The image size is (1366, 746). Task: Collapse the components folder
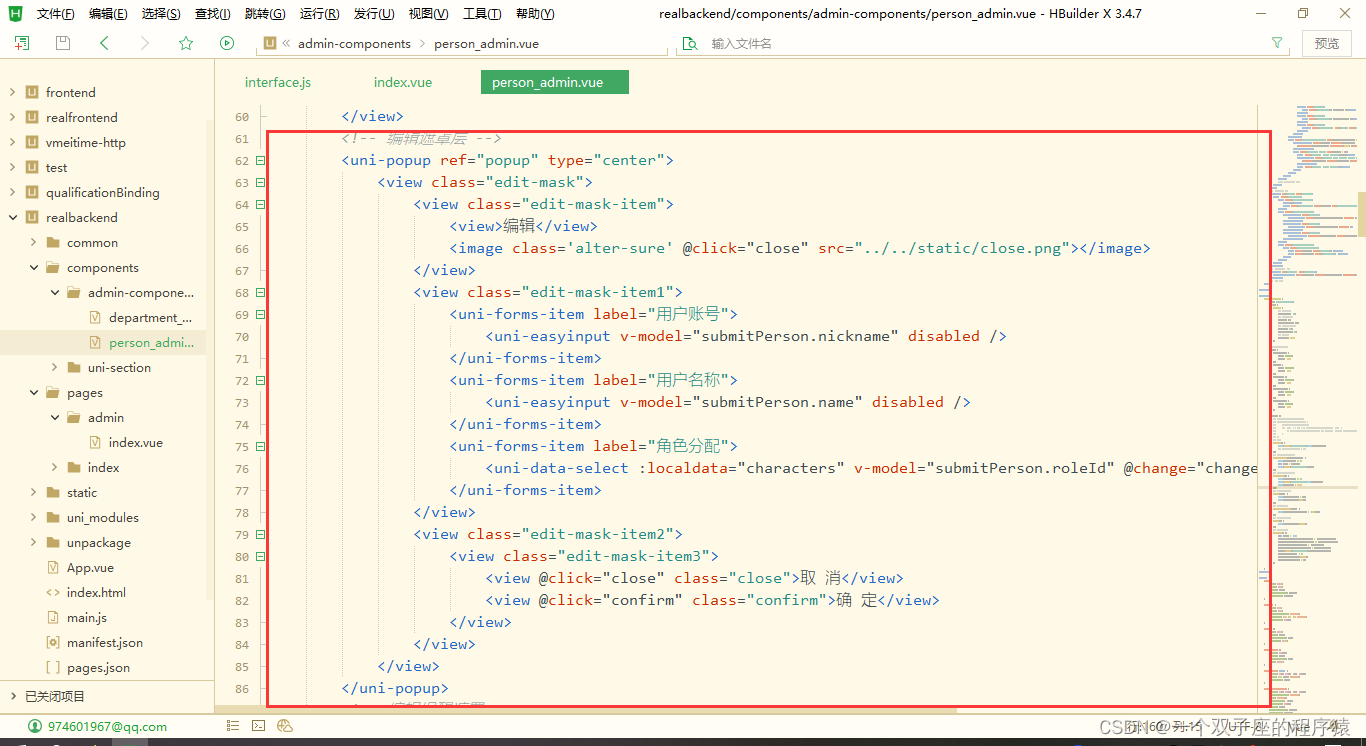(x=33, y=267)
